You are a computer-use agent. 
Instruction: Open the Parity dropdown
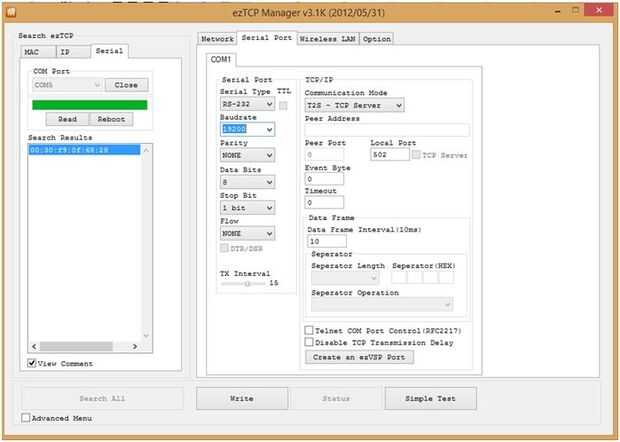[247, 155]
